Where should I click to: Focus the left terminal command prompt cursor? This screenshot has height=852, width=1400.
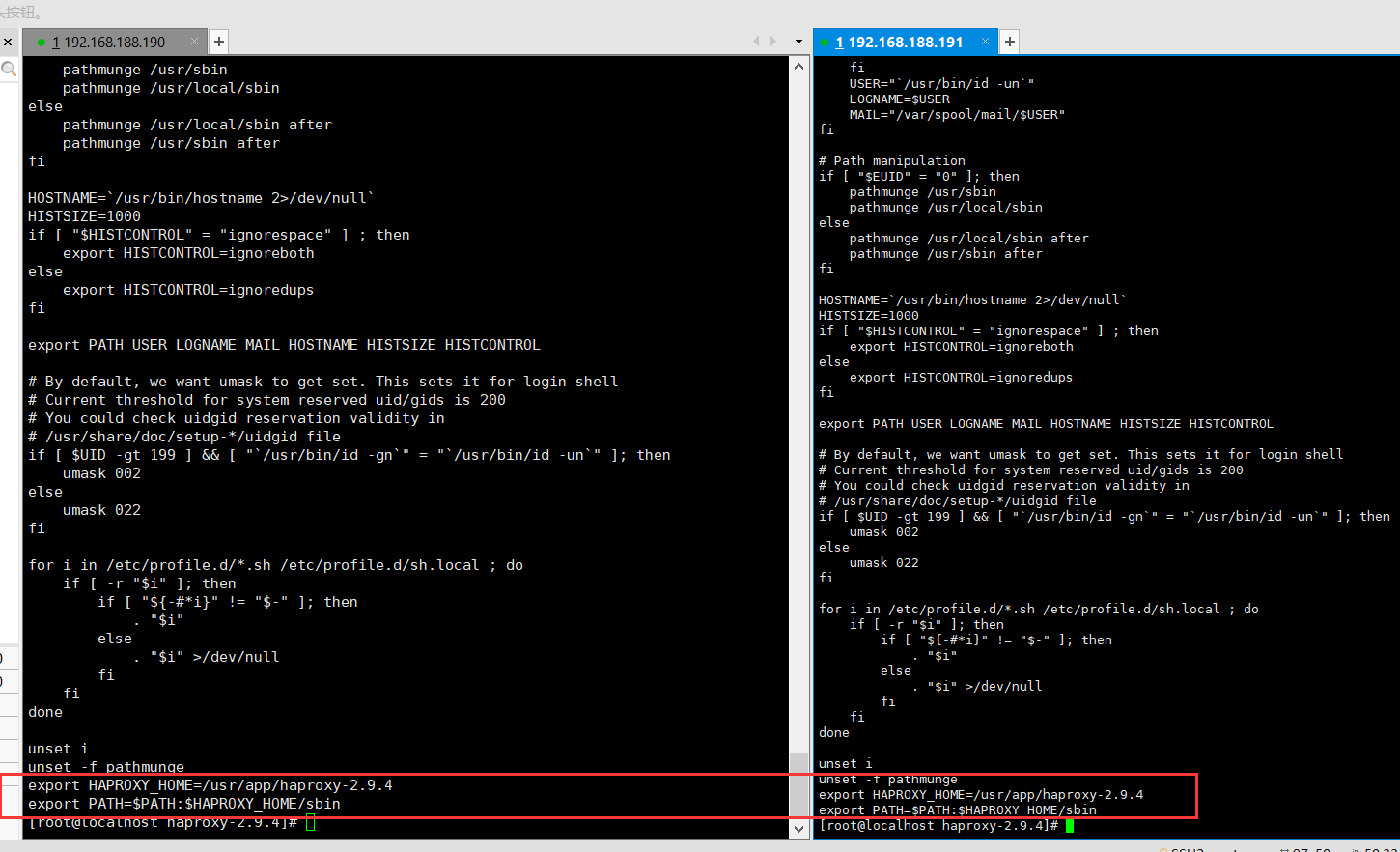(311, 822)
